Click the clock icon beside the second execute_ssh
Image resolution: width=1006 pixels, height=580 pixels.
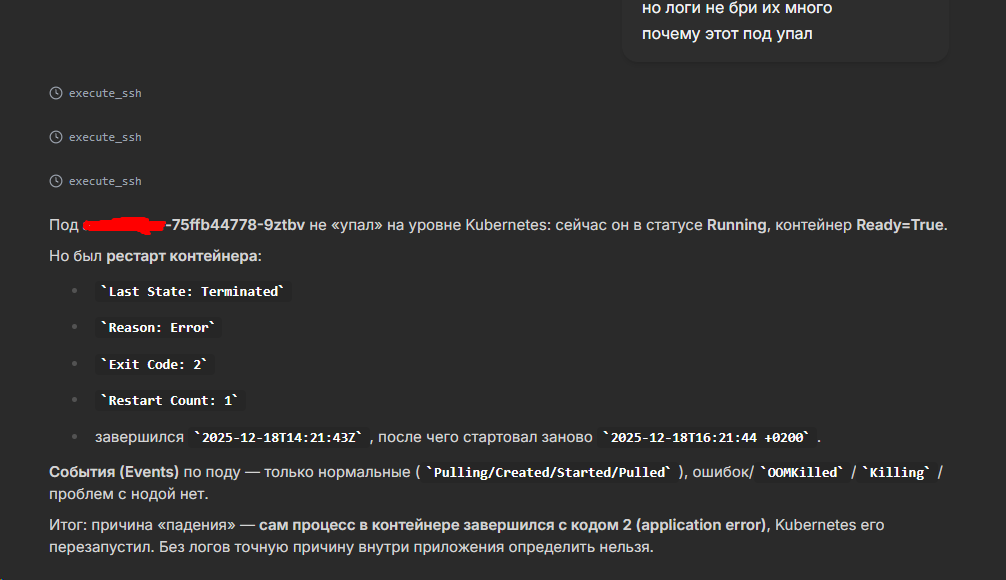56,137
